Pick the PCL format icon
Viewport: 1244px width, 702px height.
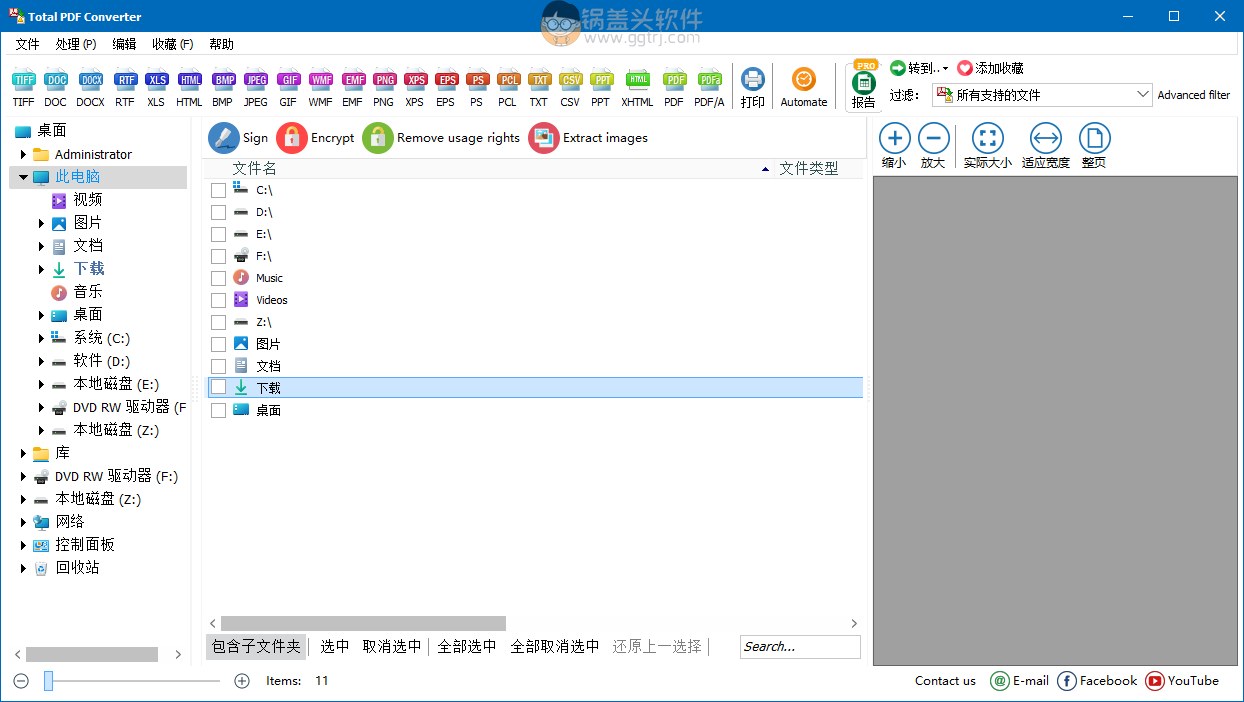click(508, 80)
